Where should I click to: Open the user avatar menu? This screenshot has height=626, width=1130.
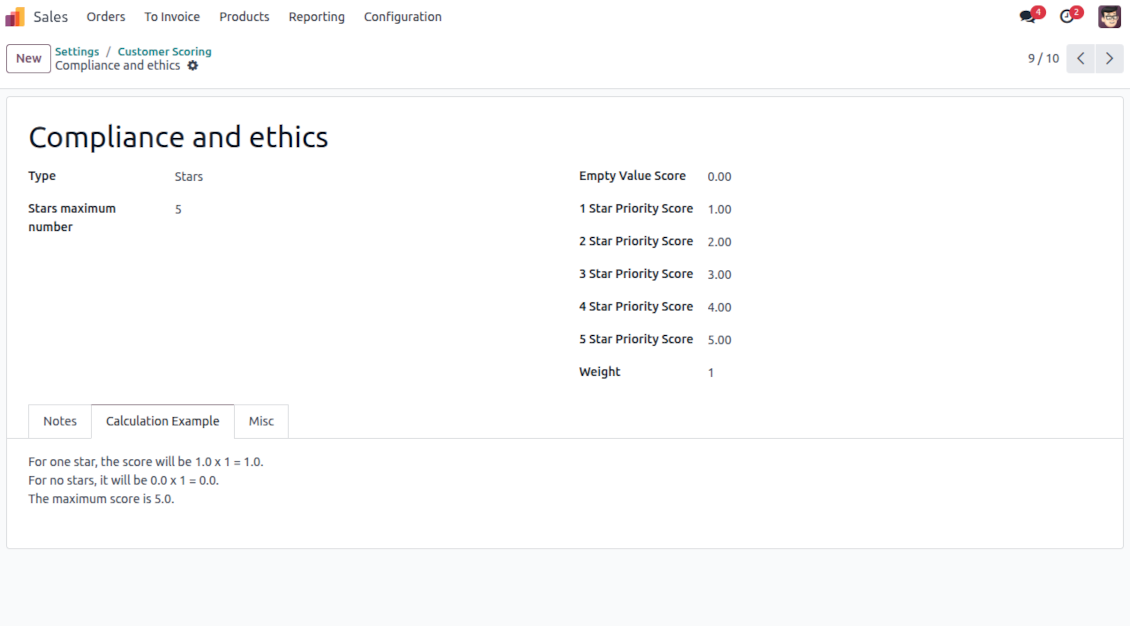(x=1109, y=17)
